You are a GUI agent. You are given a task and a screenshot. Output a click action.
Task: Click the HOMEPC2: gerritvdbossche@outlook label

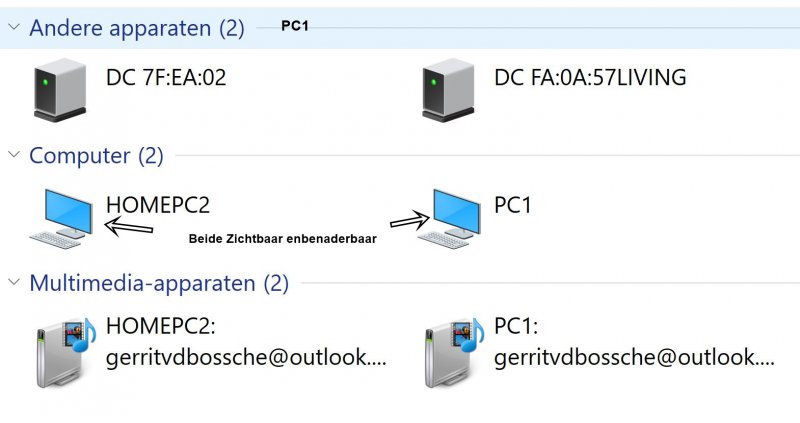click(244, 343)
